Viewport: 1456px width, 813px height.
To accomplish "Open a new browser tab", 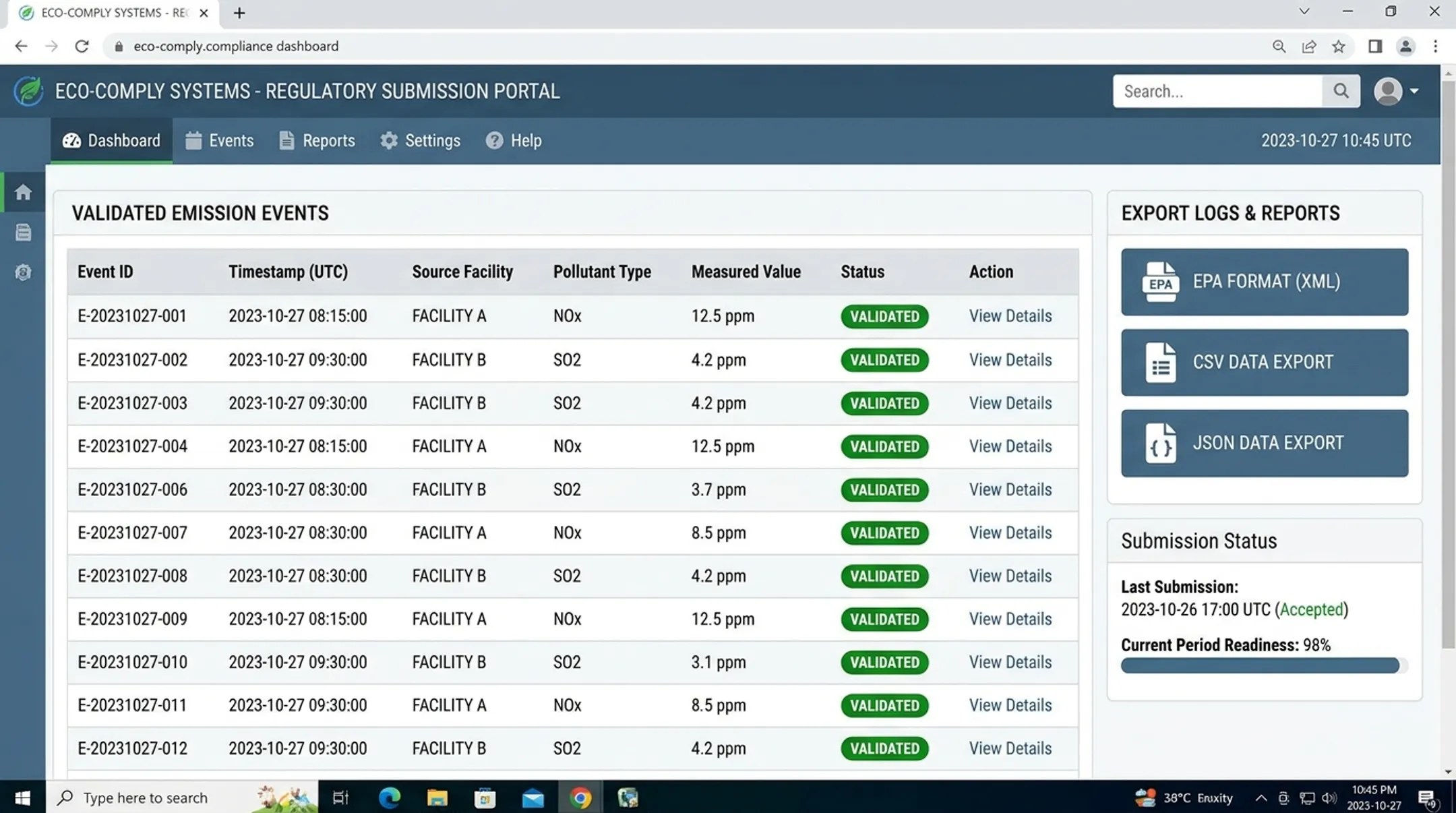I will coord(239,13).
